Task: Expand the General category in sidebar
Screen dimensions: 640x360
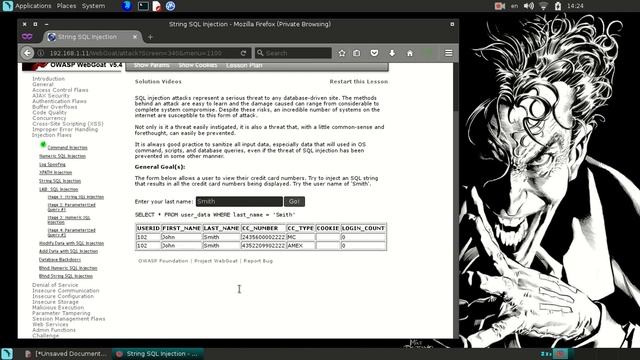Action: (x=43, y=84)
